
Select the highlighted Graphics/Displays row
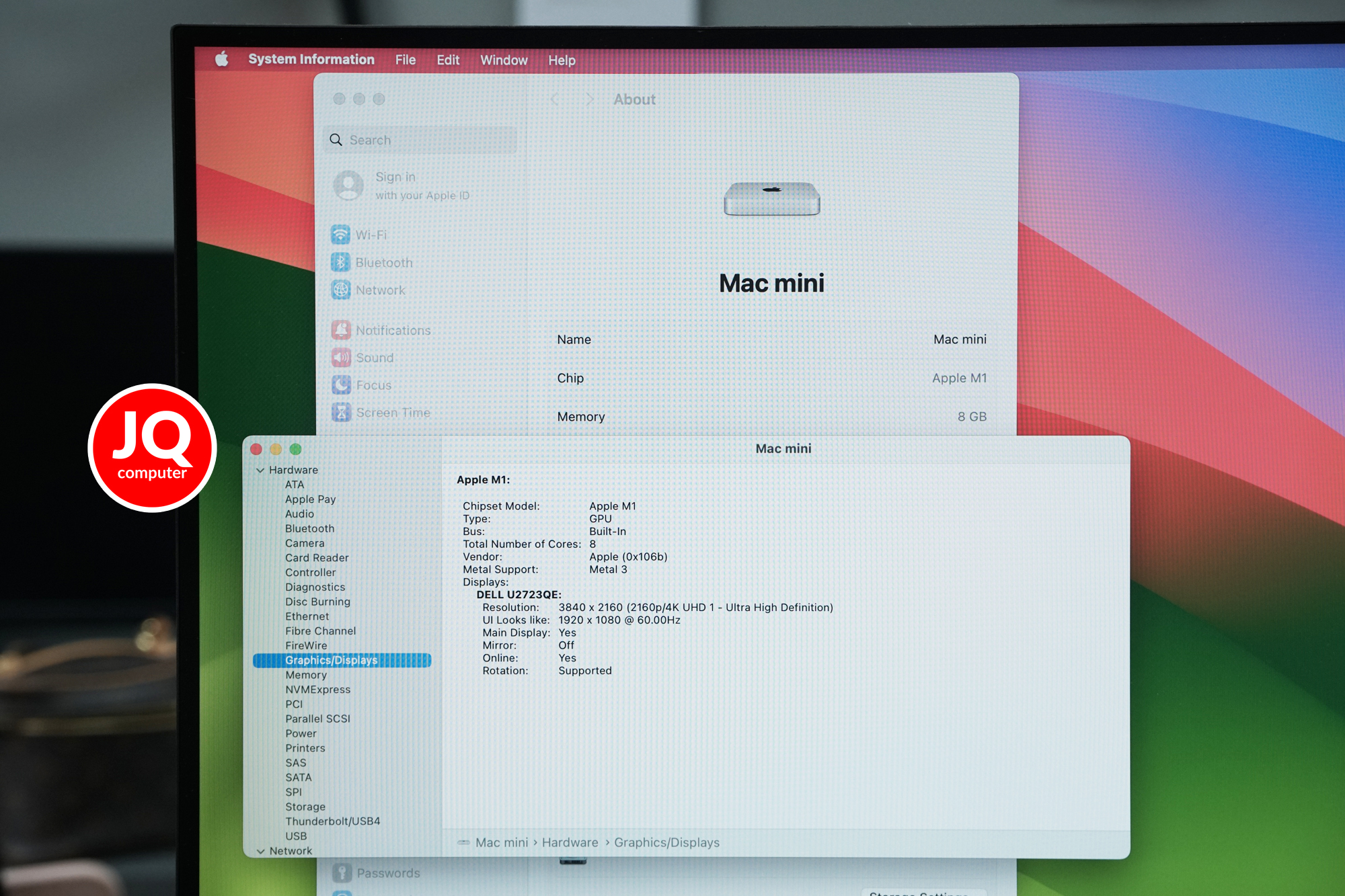(x=342, y=660)
